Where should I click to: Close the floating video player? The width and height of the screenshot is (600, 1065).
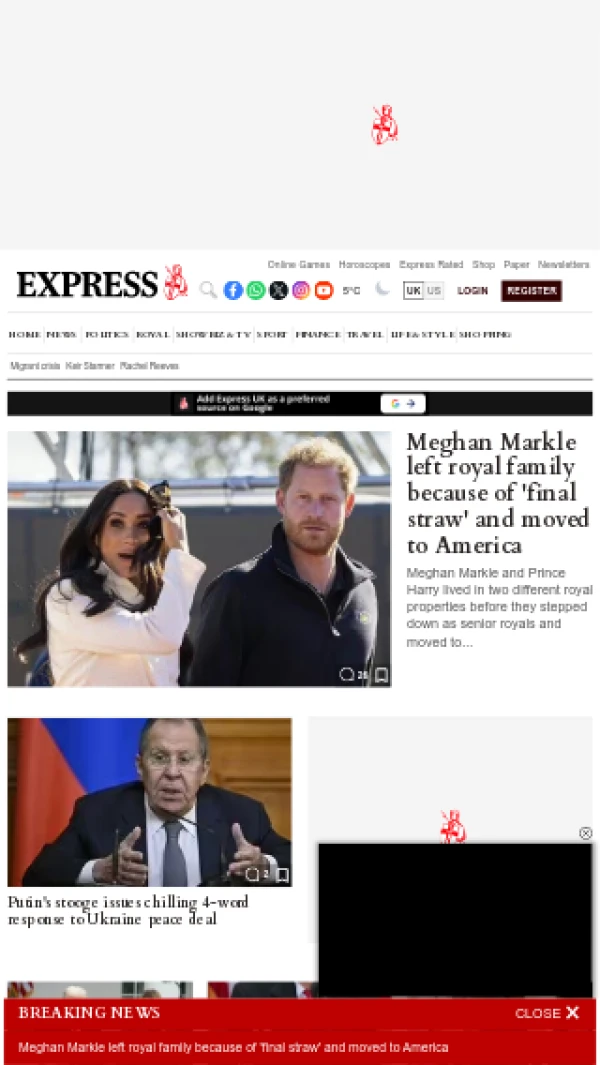tap(586, 833)
